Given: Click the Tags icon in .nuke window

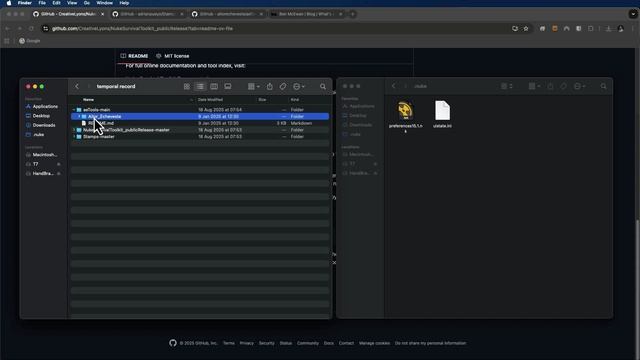Looking at the screenshot, I should click(x=564, y=86).
